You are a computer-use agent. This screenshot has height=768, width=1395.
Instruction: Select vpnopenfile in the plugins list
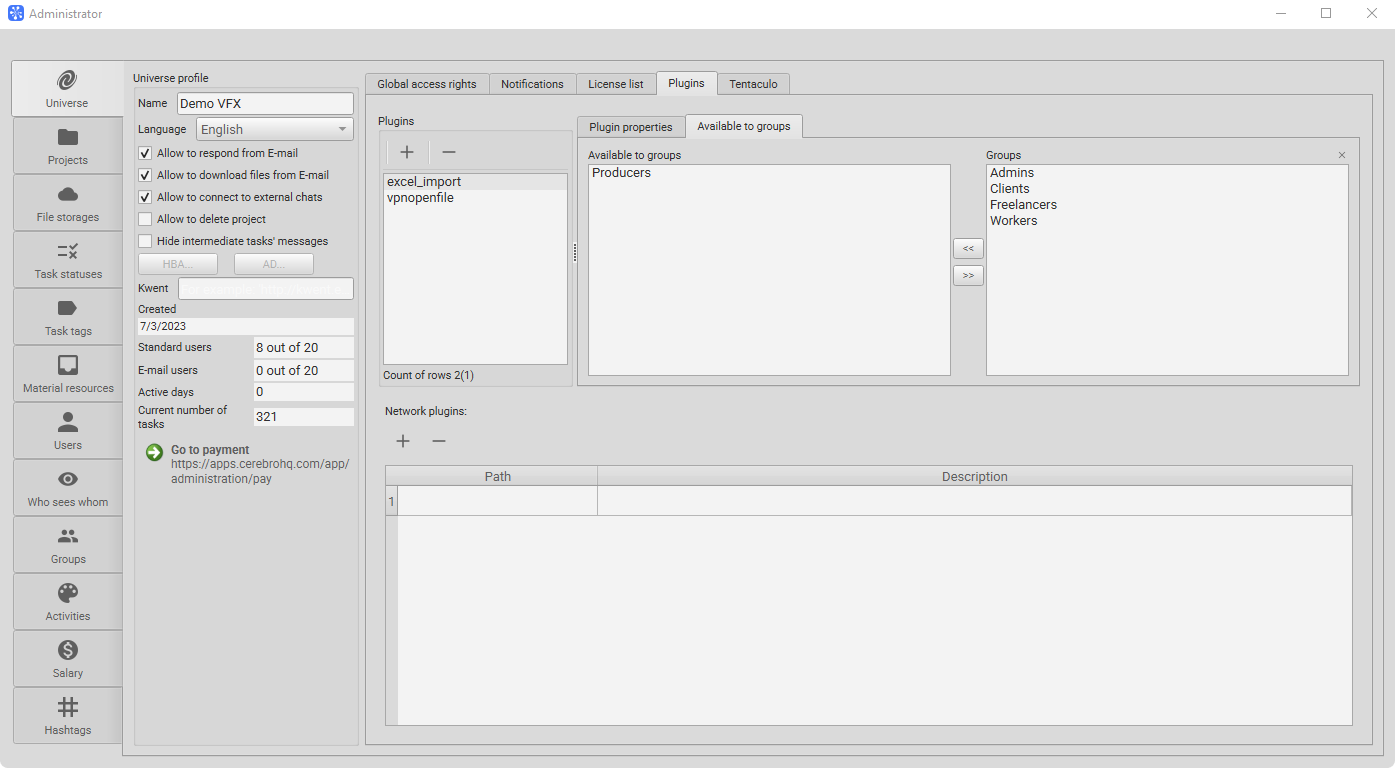(x=420, y=198)
